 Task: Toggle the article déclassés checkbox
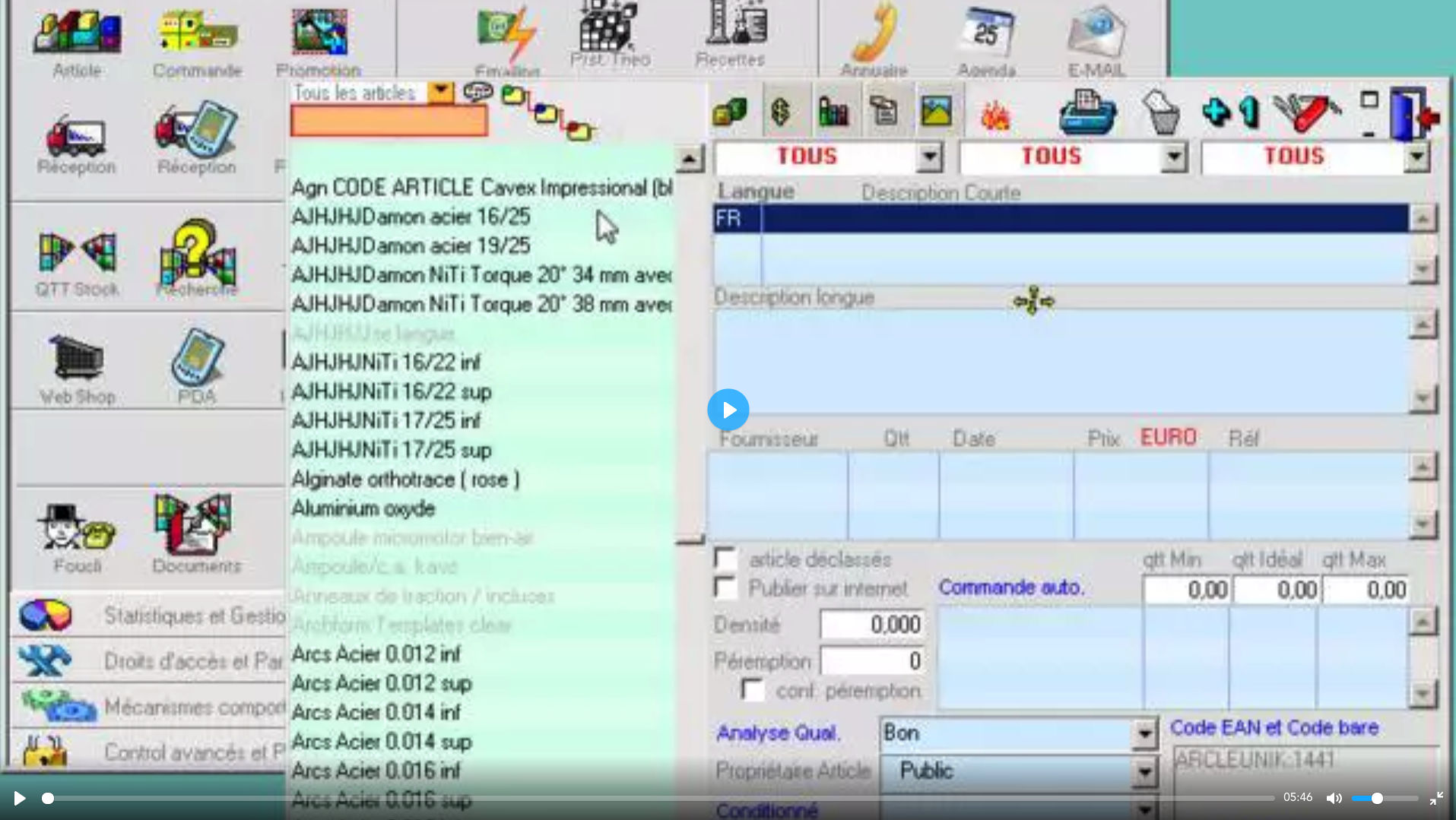[725, 559]
